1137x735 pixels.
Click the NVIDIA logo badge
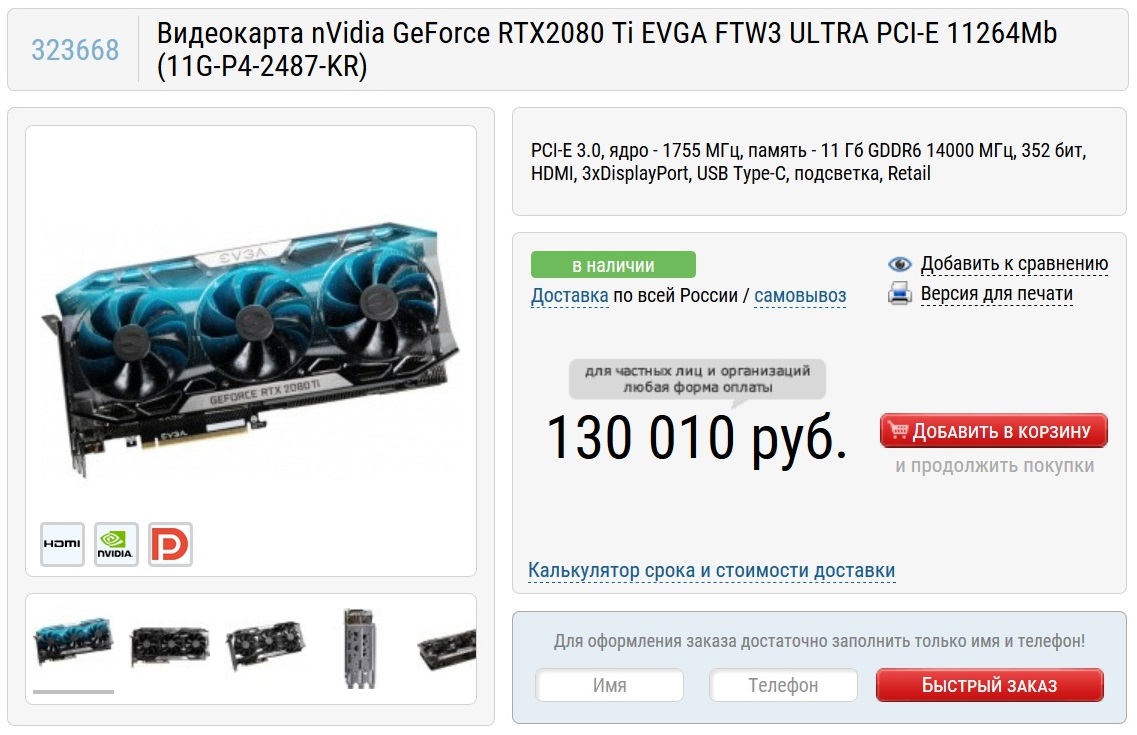(x=116, y=544)
